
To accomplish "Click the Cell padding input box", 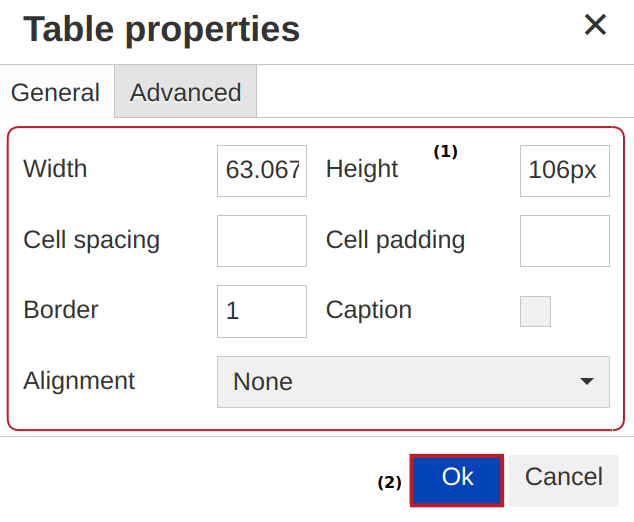I will coord(564,241).
